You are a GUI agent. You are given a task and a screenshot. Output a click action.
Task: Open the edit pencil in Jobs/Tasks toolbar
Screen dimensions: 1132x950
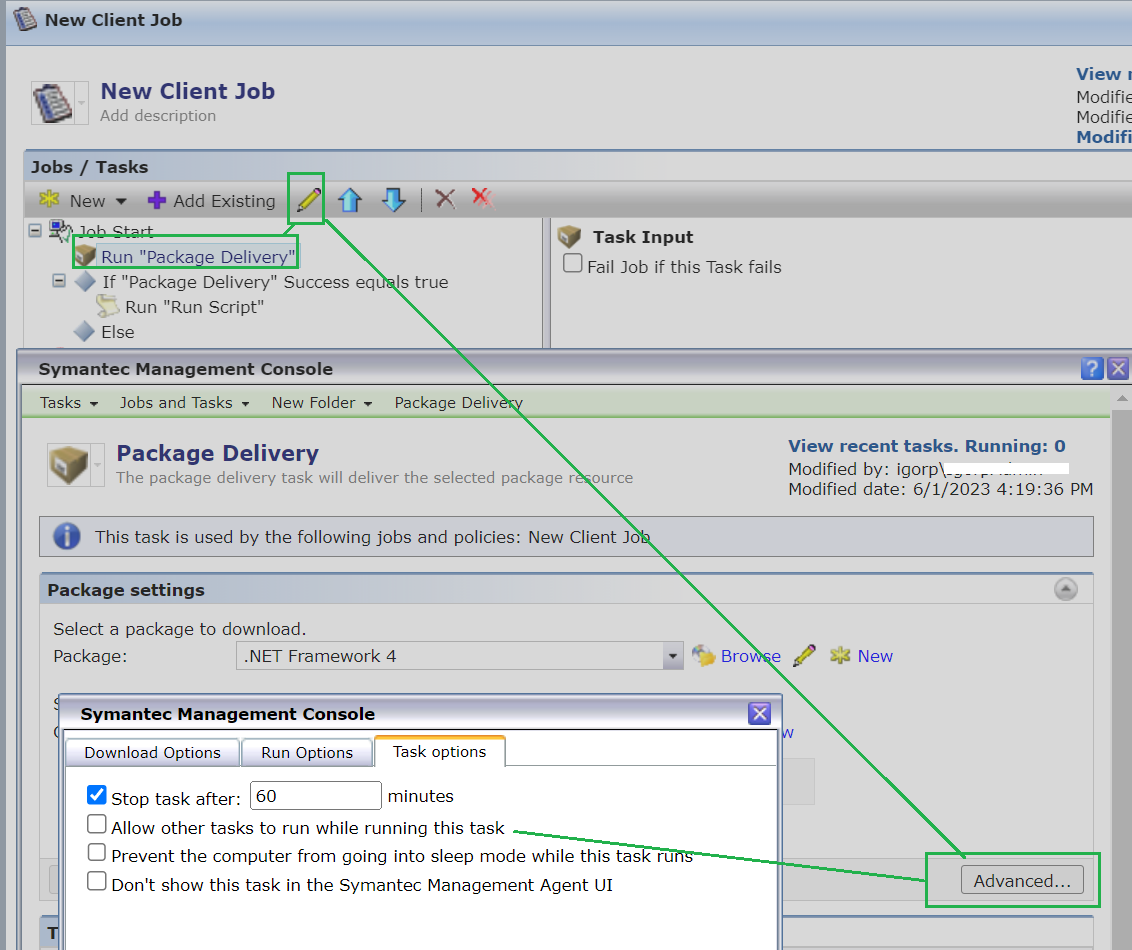click(306, 199)
